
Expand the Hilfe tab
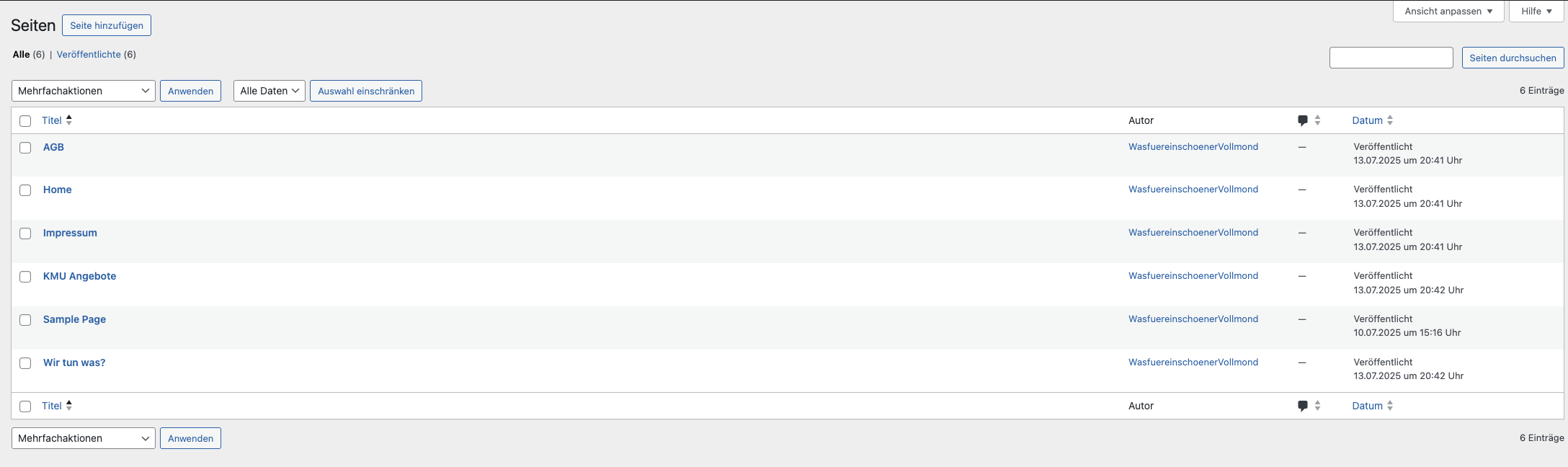point(1536,12)
